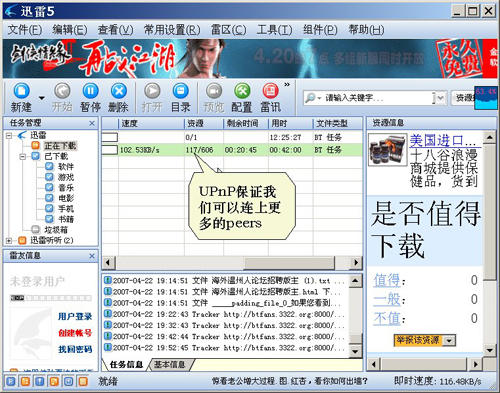The height and width of the screenshot is (393, 500).
Task: Click the floating speed monitor 63.4% widget
Action: (x=486, y=98)
